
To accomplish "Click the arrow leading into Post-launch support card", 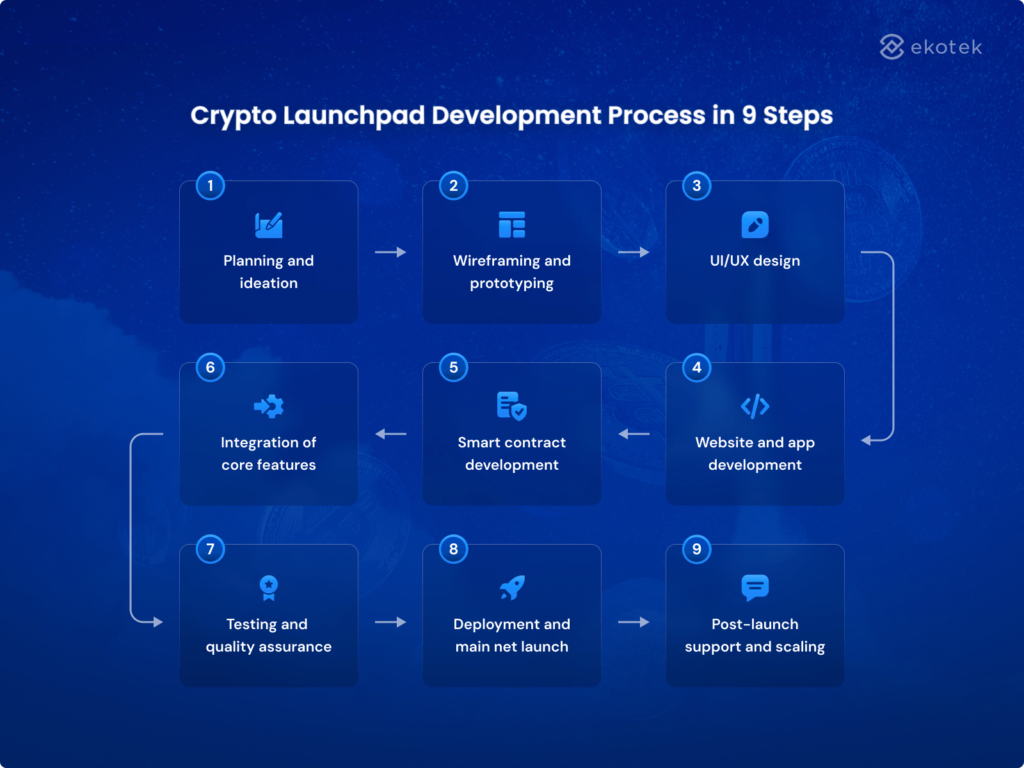I will pyautogui.click(x=634, y=622).
